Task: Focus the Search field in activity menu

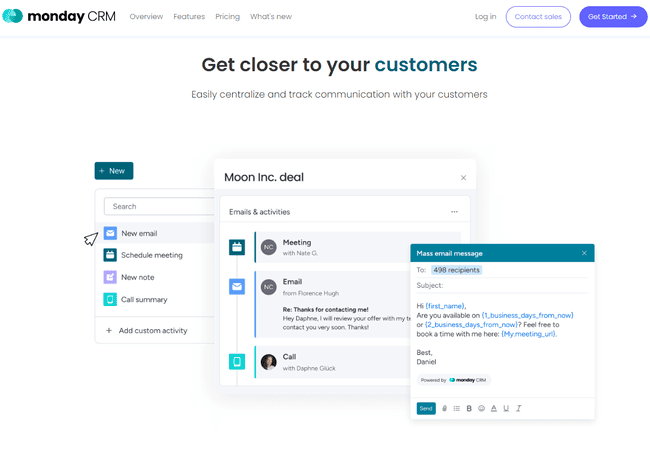Action: 159,206
